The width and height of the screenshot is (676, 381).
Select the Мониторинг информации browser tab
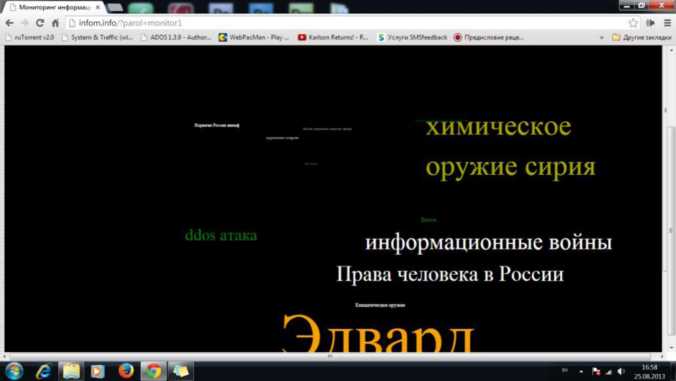pos(54,7)
